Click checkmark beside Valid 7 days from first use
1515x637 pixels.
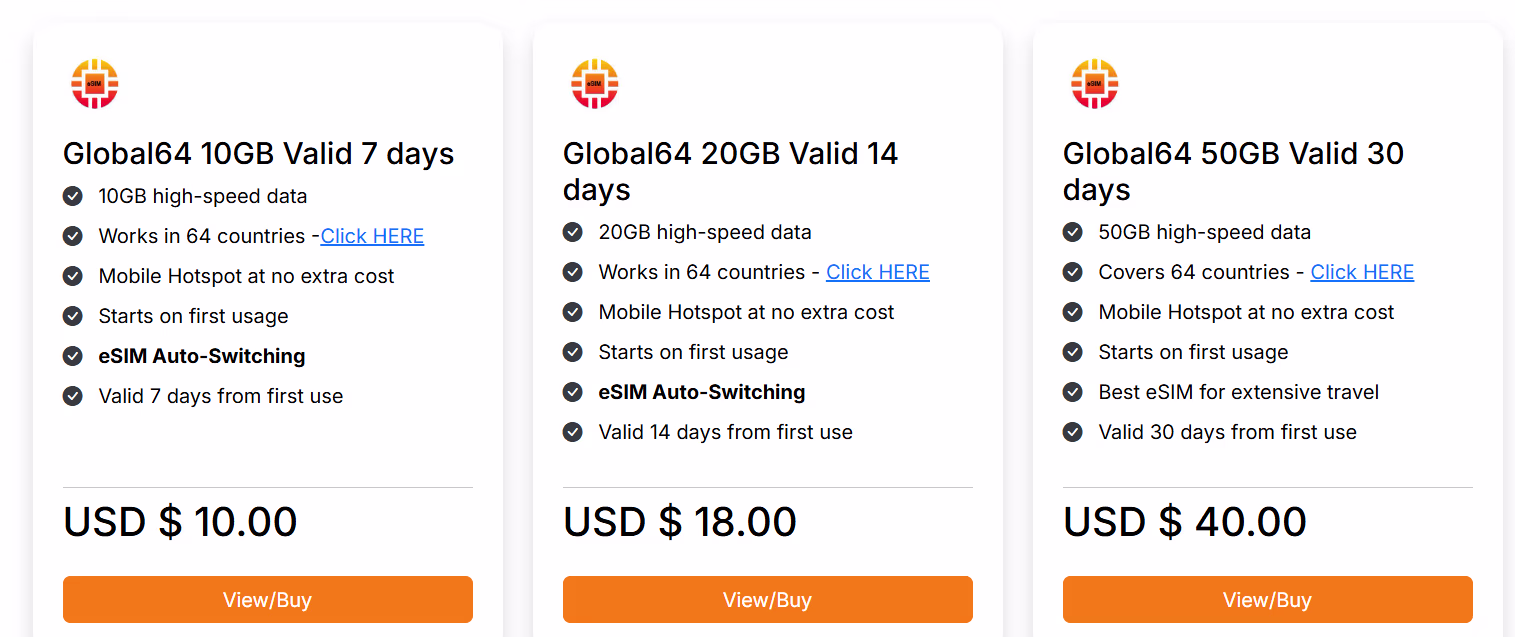(x=73, y=396)
